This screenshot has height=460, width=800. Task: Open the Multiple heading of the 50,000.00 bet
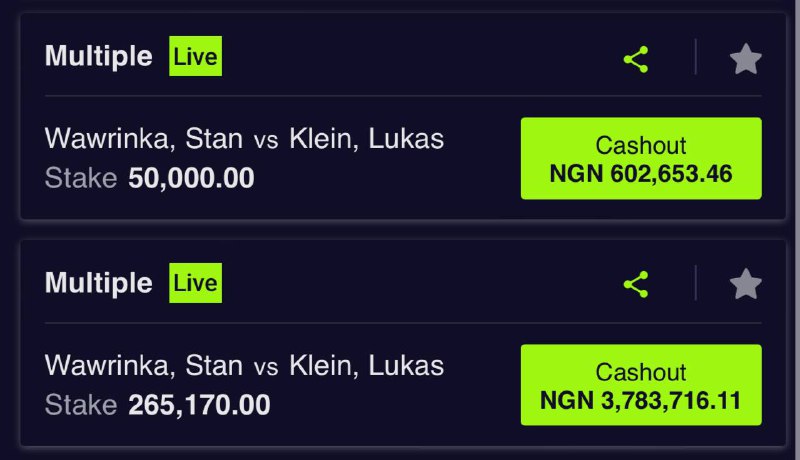click(98, 57)
